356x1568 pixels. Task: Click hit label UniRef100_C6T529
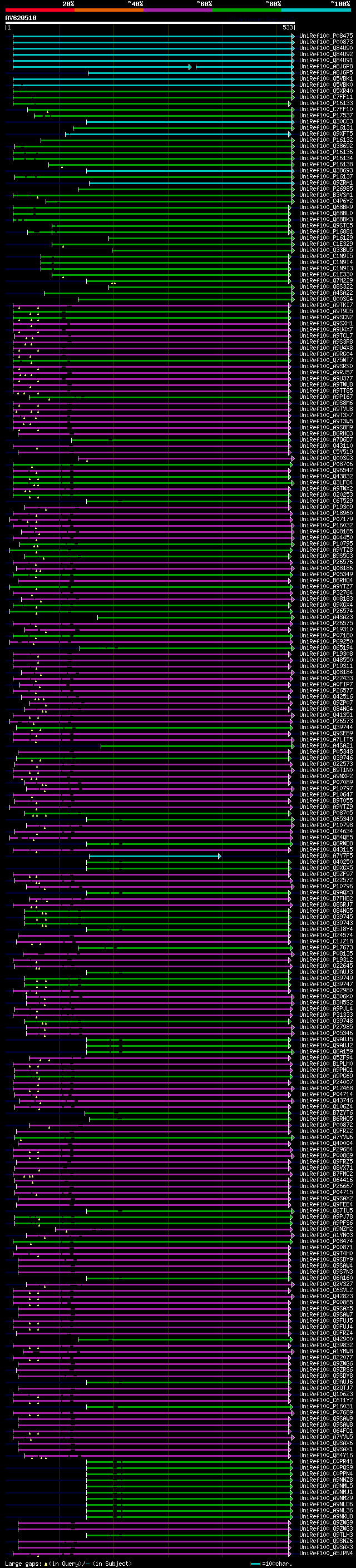pos(326,501)
